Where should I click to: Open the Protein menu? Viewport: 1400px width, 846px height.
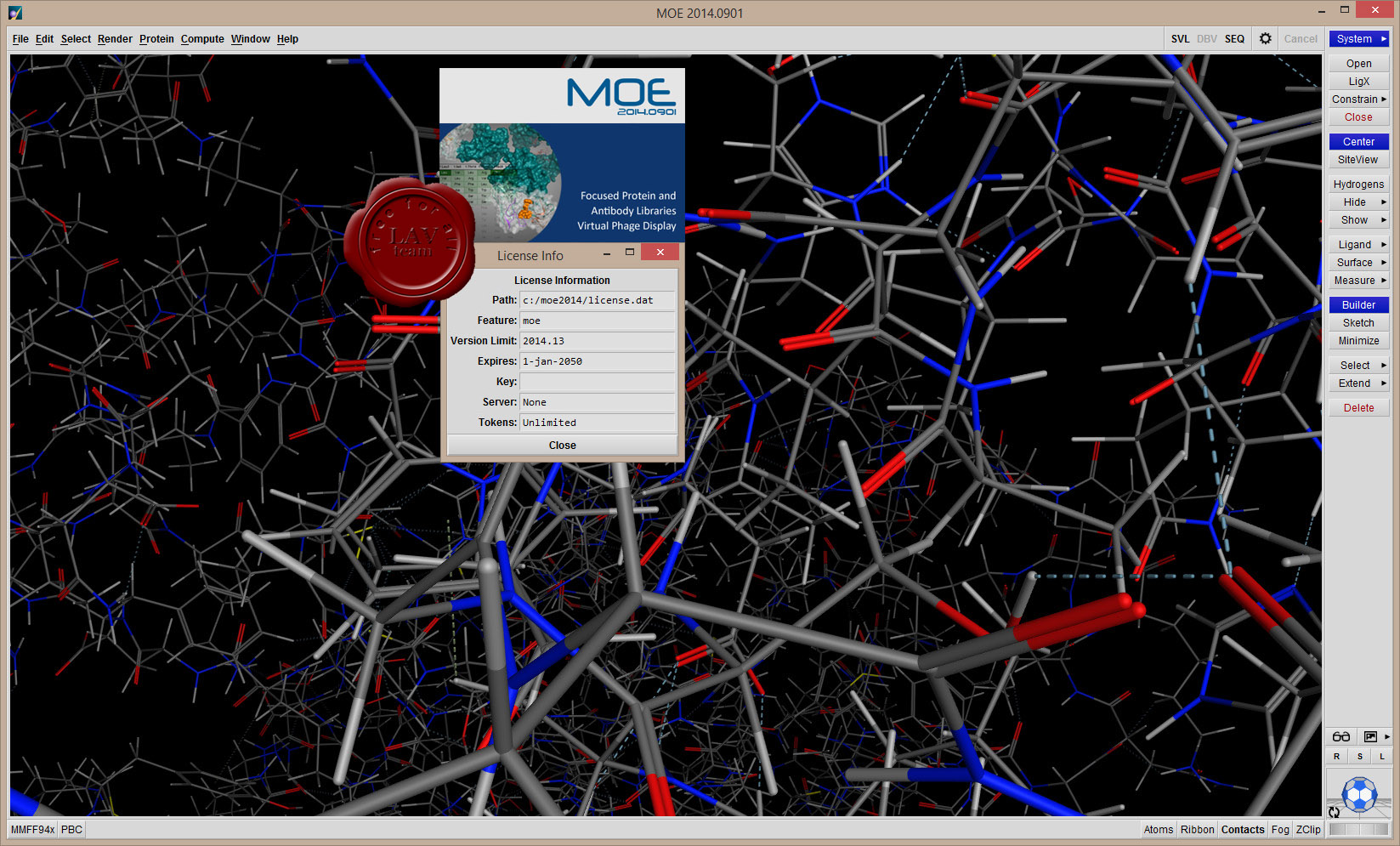point(156,38)
